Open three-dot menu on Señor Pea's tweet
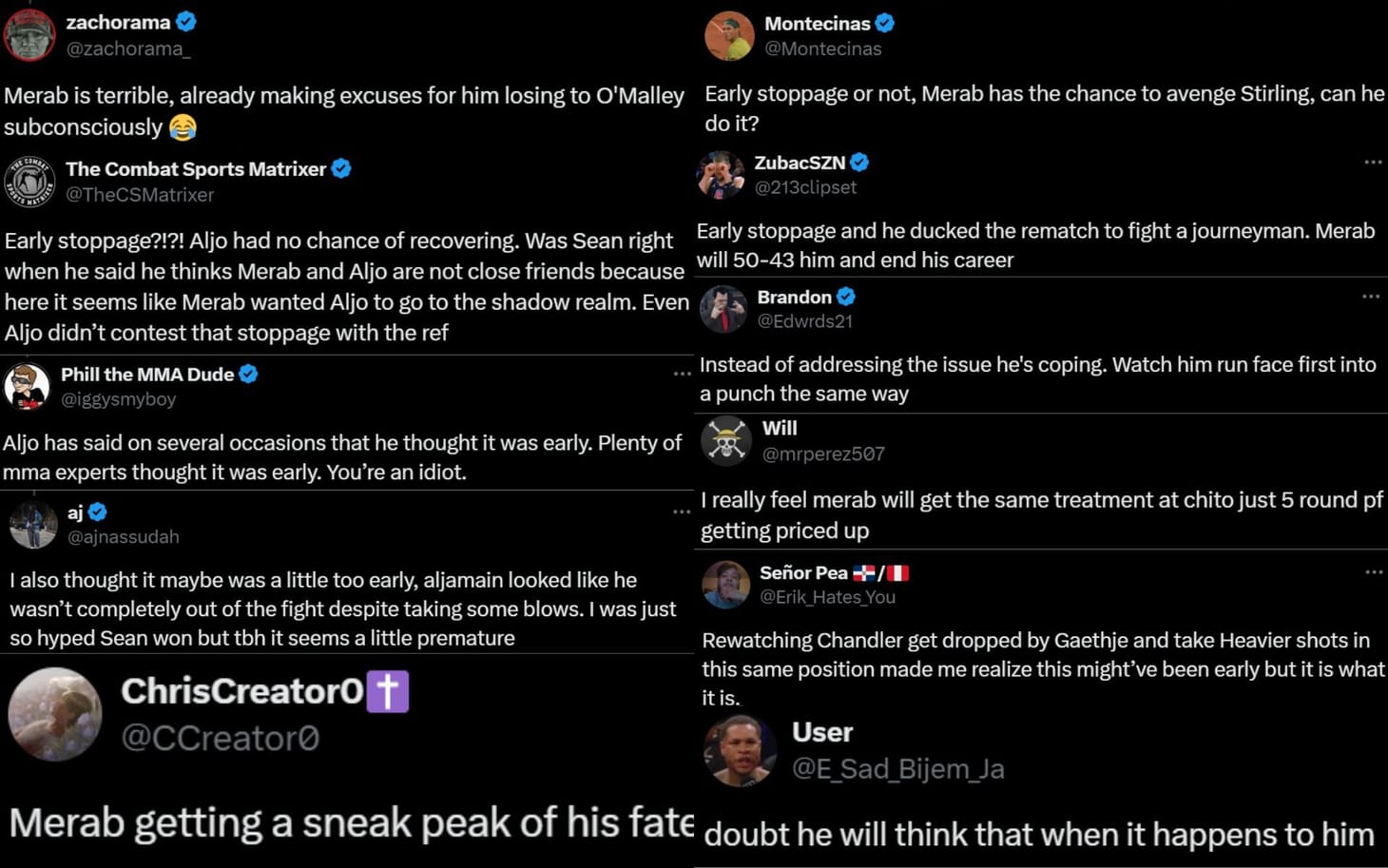 [x=1374, y=572]
